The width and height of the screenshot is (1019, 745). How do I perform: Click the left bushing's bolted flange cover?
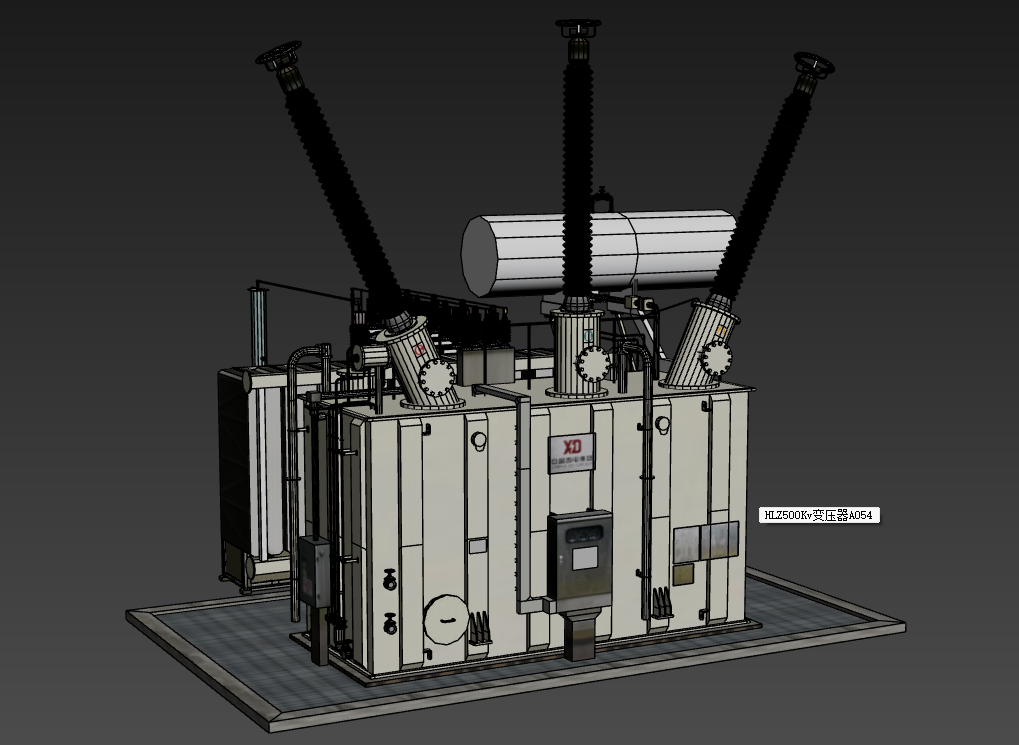[438, 378]
